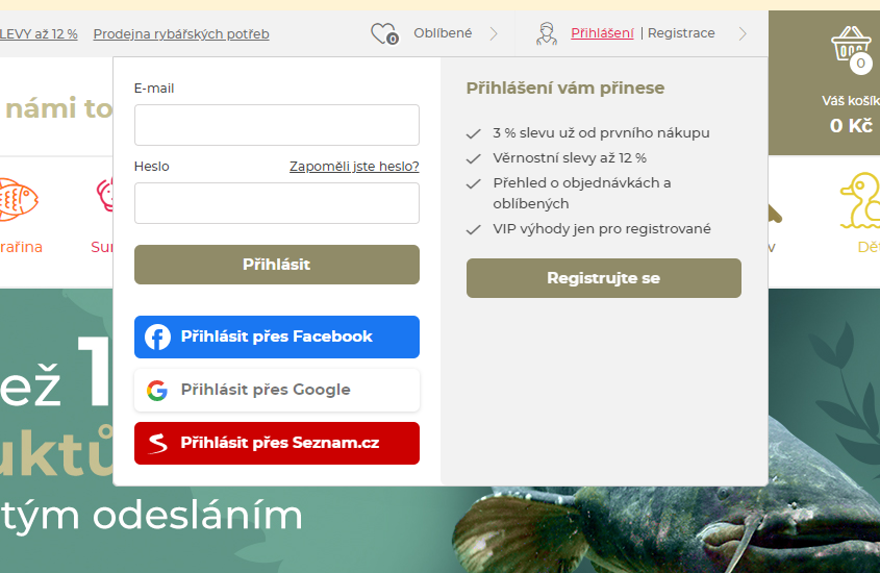
Task: Click the user profile icon
Action: 546,34
